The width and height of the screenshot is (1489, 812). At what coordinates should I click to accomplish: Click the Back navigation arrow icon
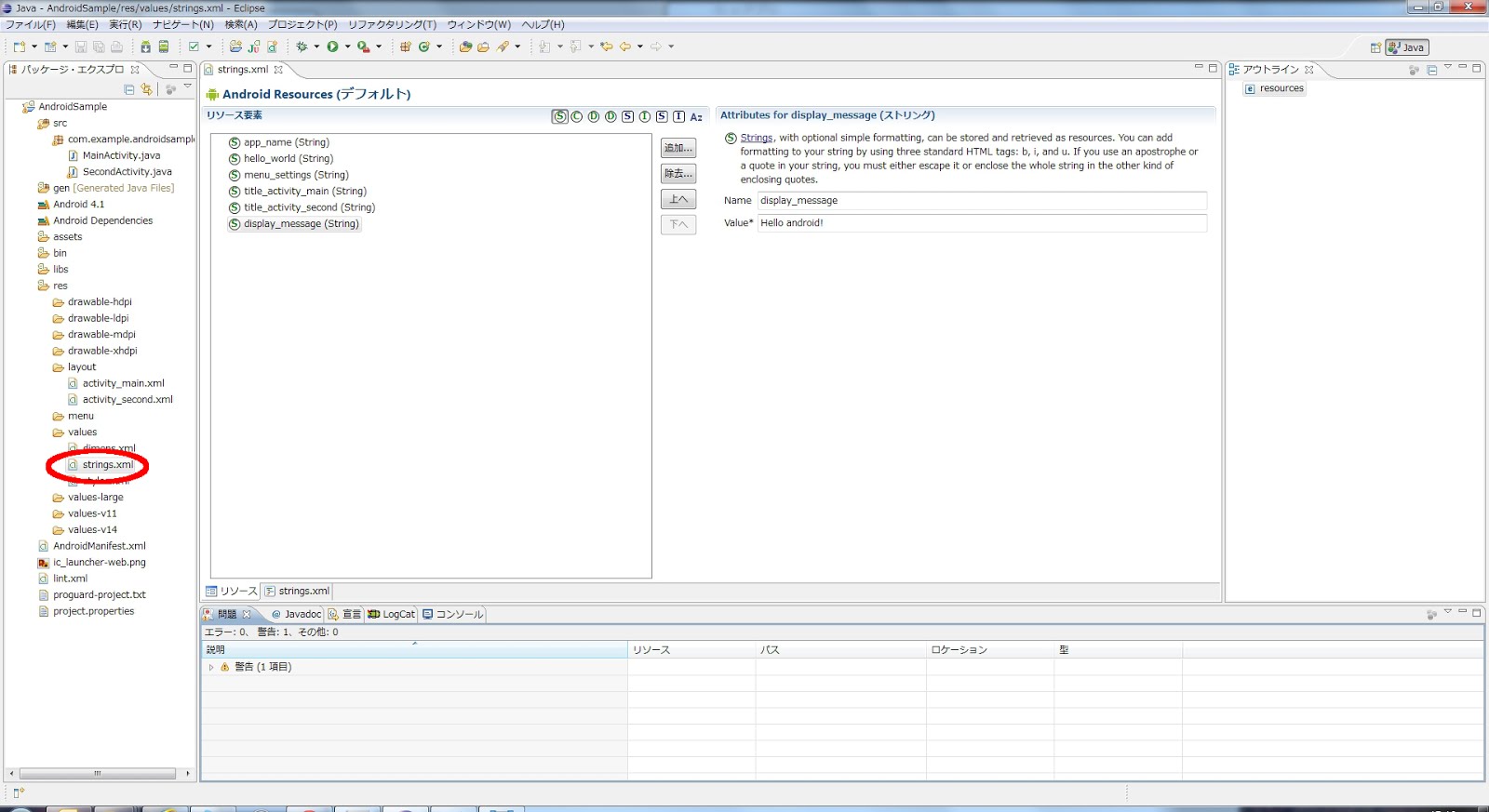point(625,47)
